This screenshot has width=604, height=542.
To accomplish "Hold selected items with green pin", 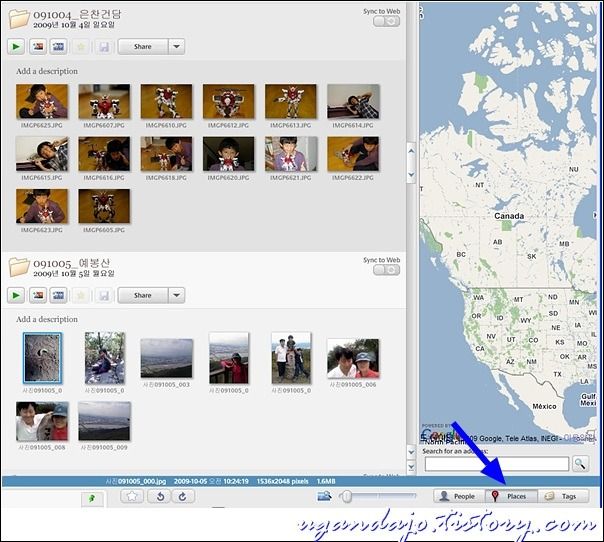I will 92,499.
